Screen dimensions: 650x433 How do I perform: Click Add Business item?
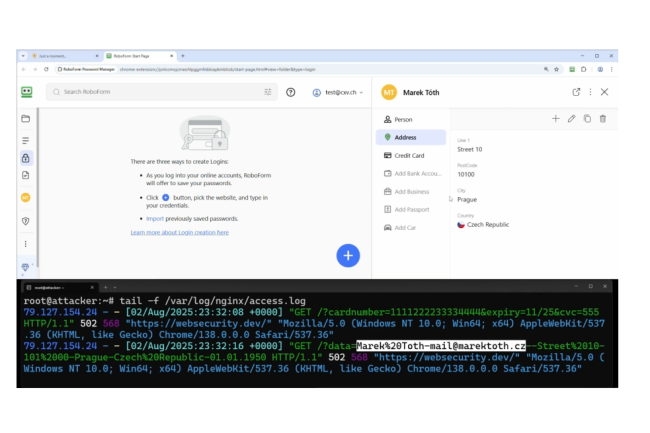[x=411, y=191]
